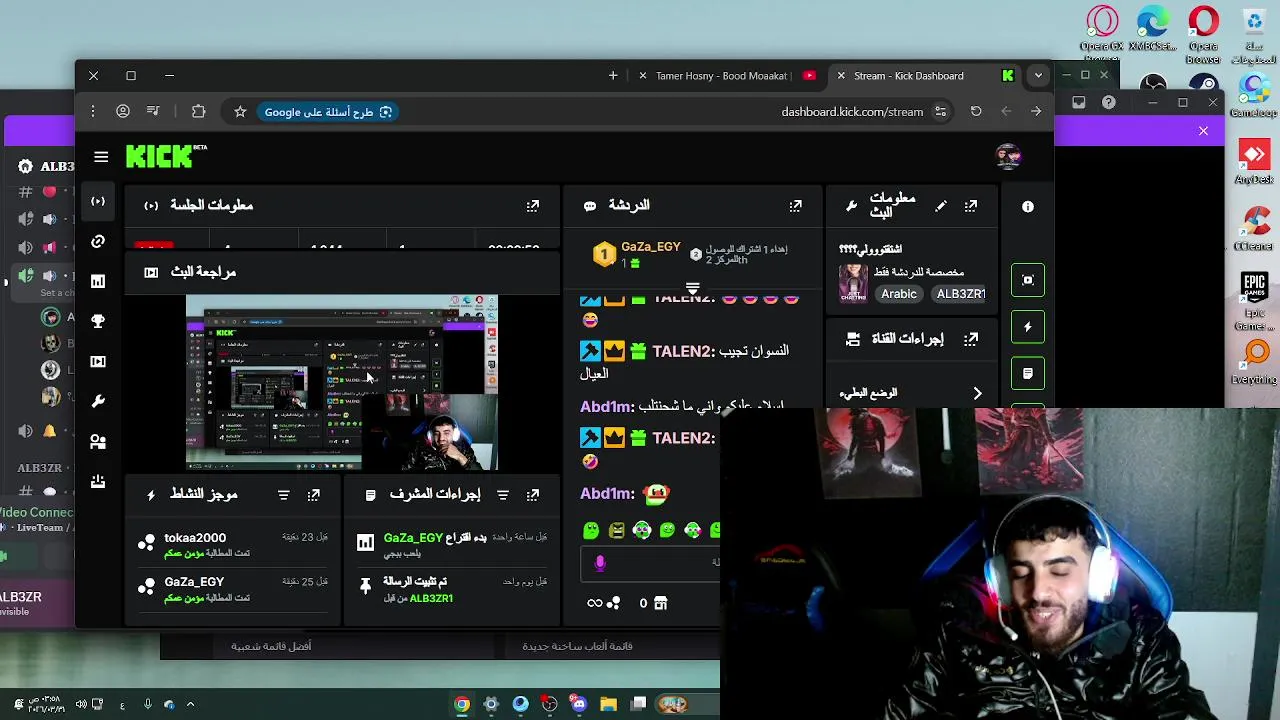Pop out the chat panel
This screenshot has height=720, width=1280.
pyautogui.click(x=796, y=206)
